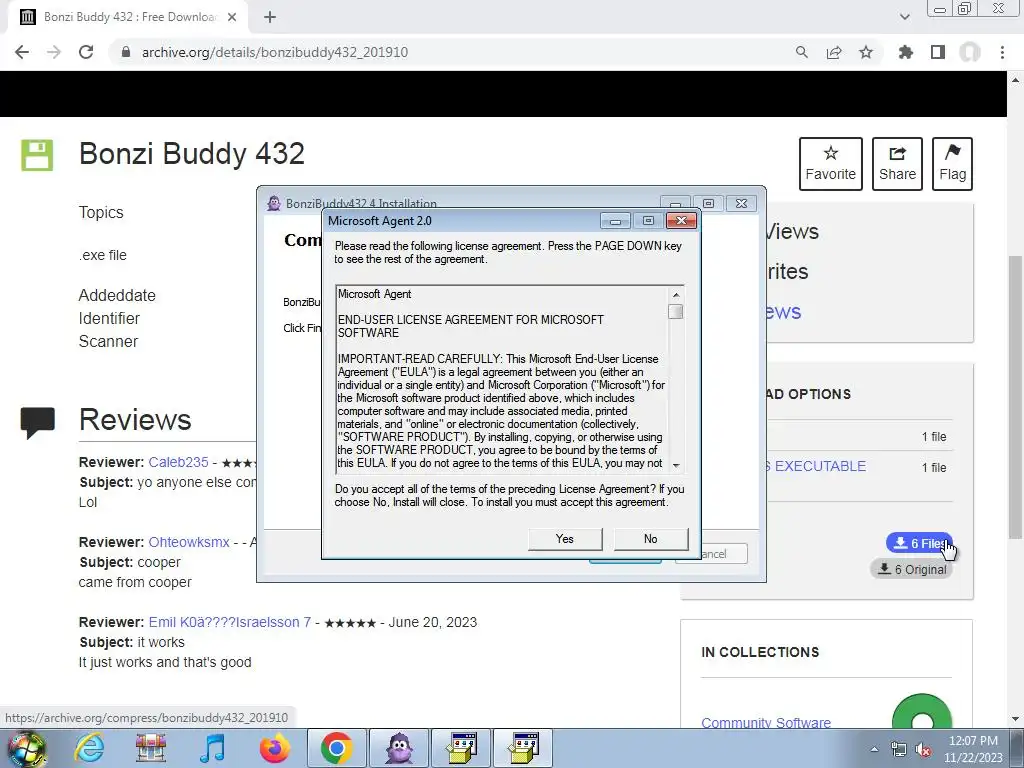Click the license text scrollbar down arrow

pyautogui.click(x=676, y=465)
